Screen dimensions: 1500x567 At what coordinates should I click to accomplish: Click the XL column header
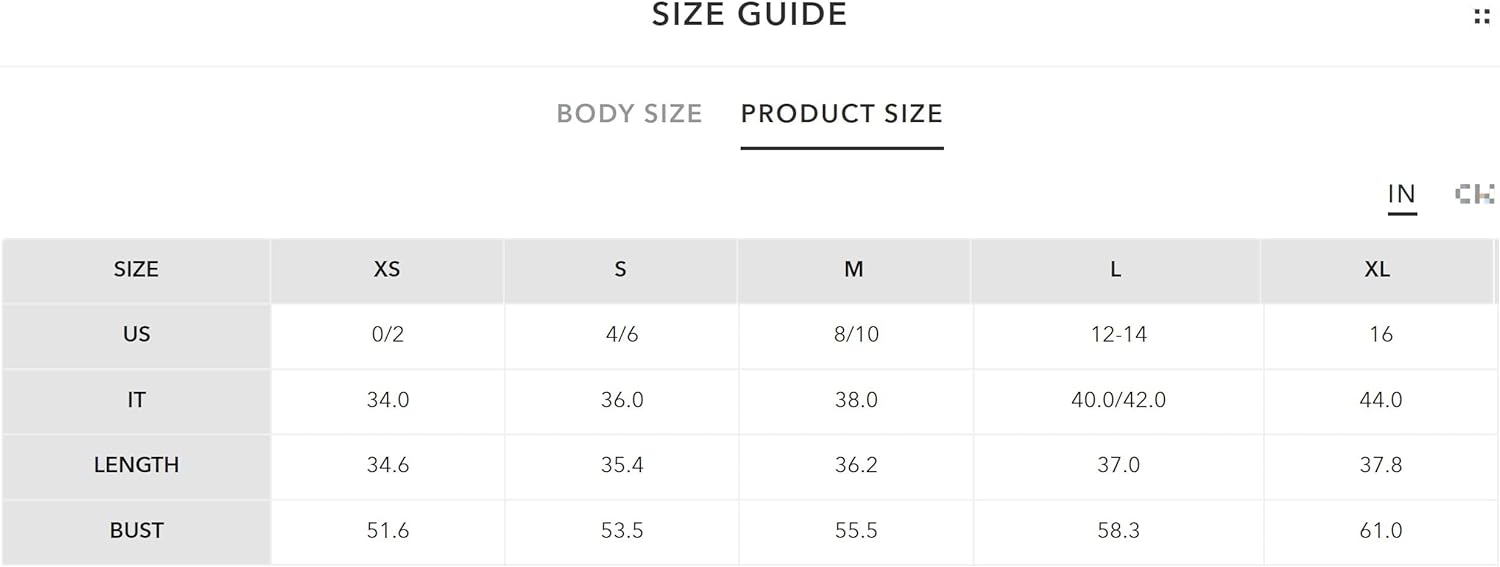(x=1378, y=270)
